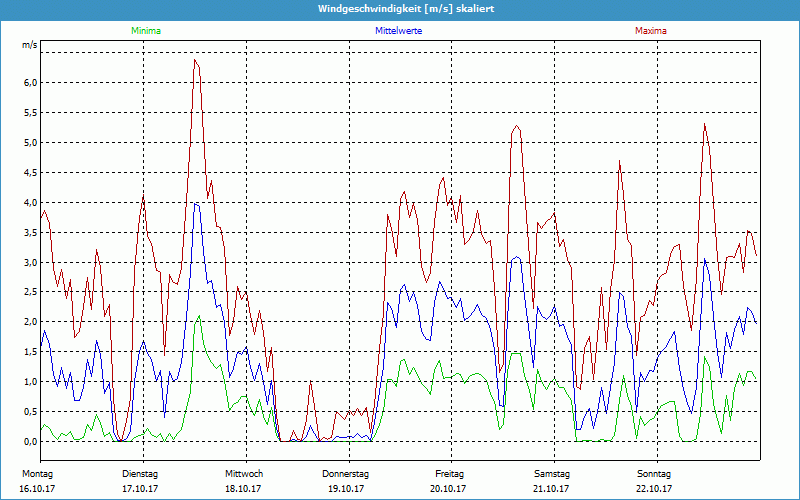Click the 5,5 y-axis value
The image size is (800, 500).
click(31, 113)
